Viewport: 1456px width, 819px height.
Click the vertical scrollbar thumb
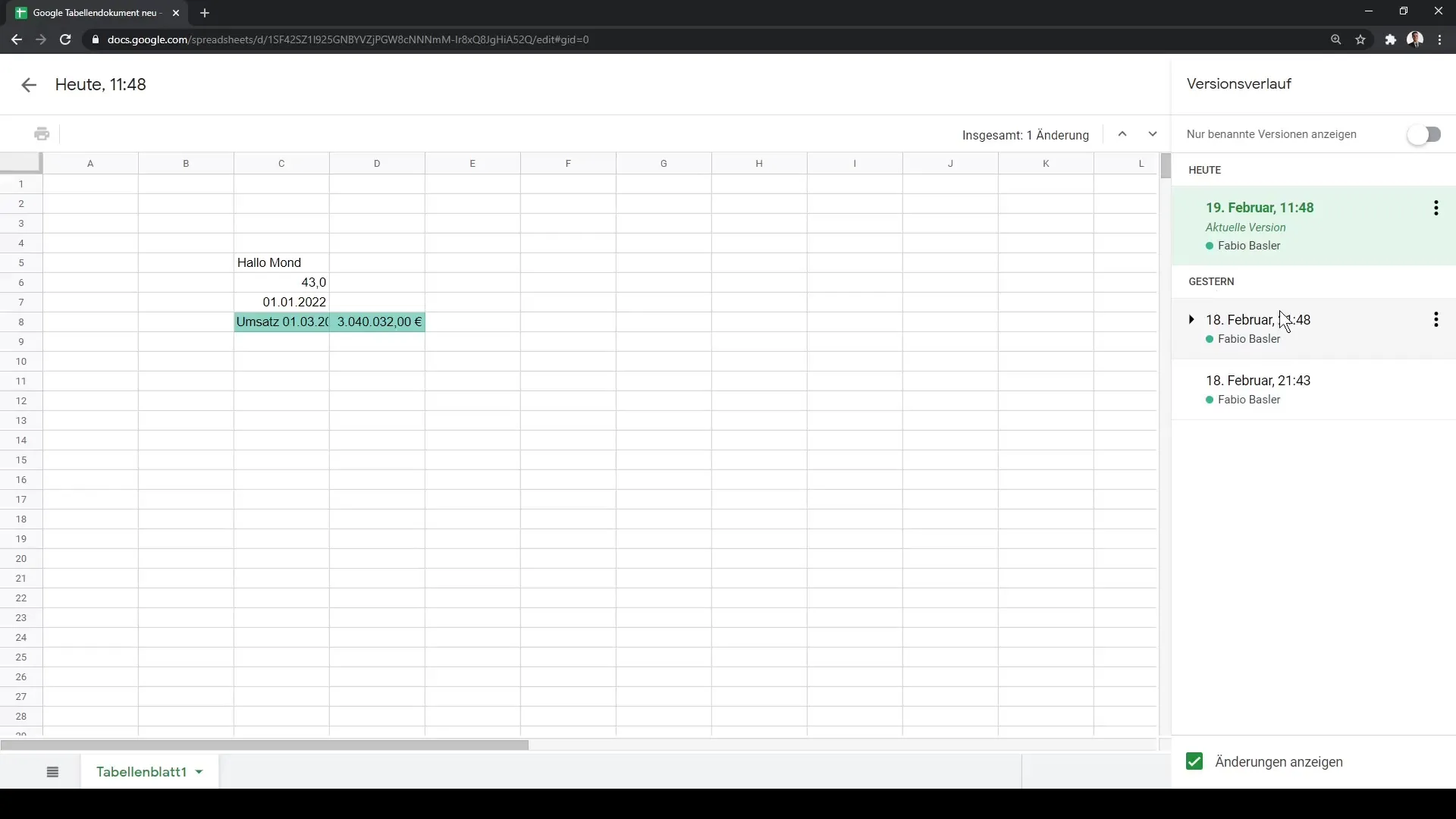click(x=1166, y=165)
